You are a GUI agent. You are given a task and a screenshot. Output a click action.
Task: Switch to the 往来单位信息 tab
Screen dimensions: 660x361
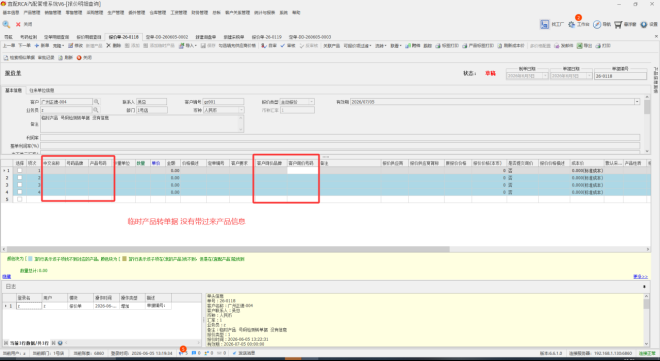41,90
